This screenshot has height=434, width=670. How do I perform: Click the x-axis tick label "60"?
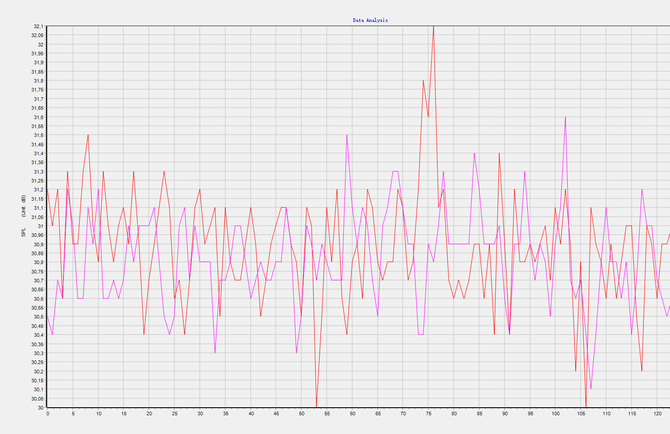point(353,414)
